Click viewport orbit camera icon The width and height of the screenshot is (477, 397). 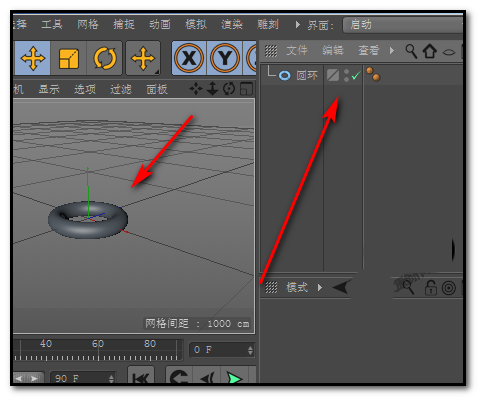229,89
